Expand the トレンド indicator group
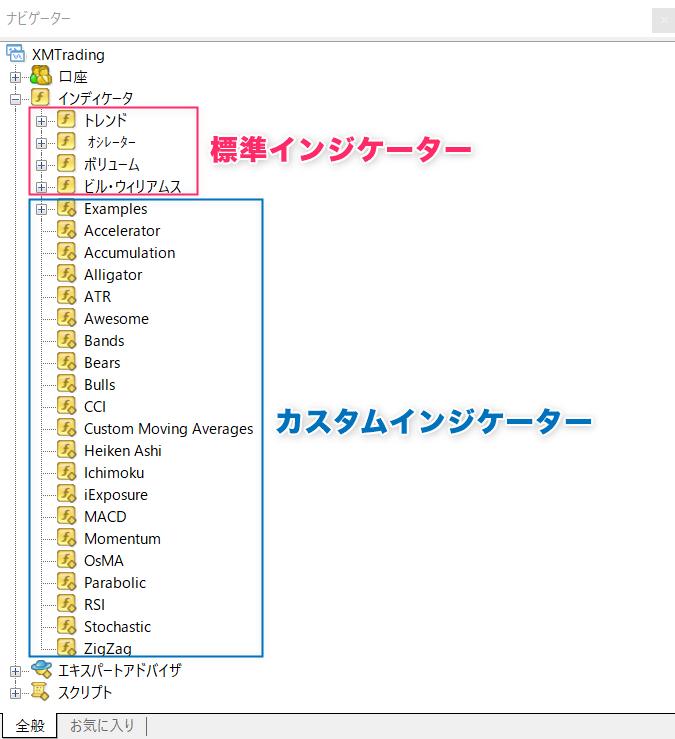The width and height of the screenshot is (675, 739). click(x=41, y=121)
